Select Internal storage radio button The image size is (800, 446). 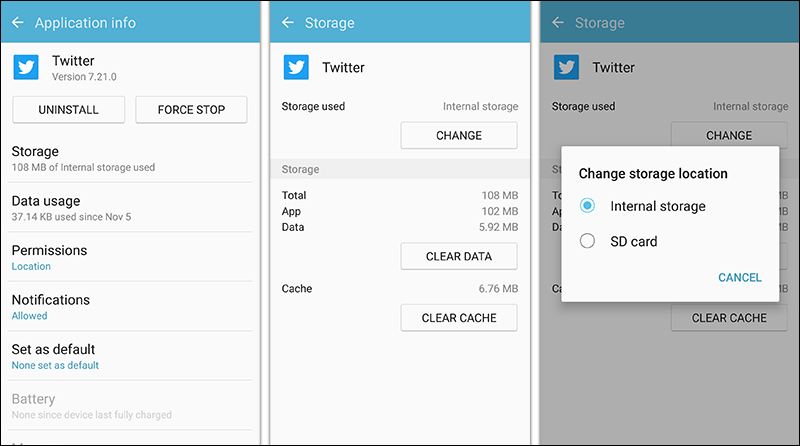pos(587,206)
